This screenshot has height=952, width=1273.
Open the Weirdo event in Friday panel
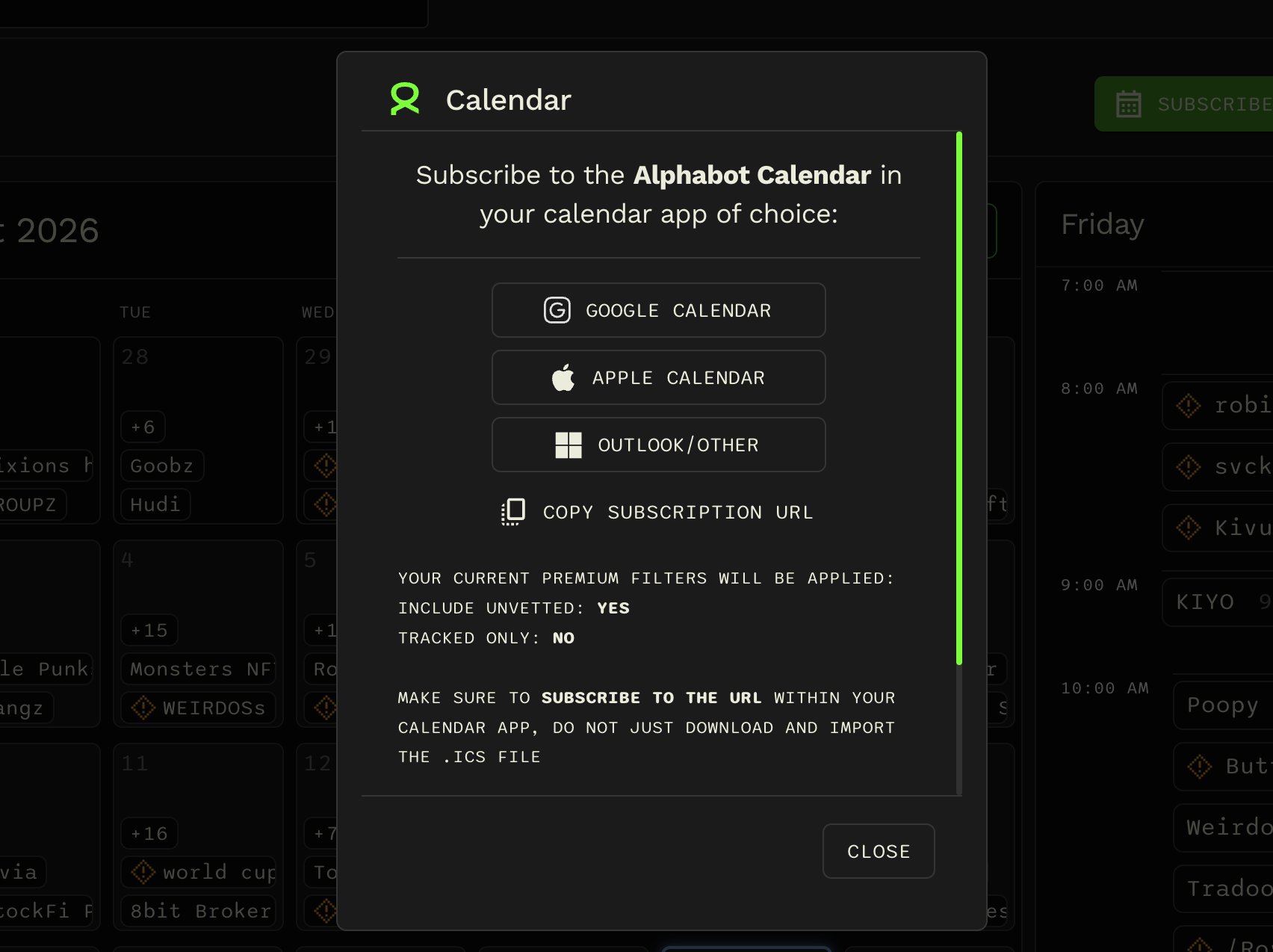1223,827
